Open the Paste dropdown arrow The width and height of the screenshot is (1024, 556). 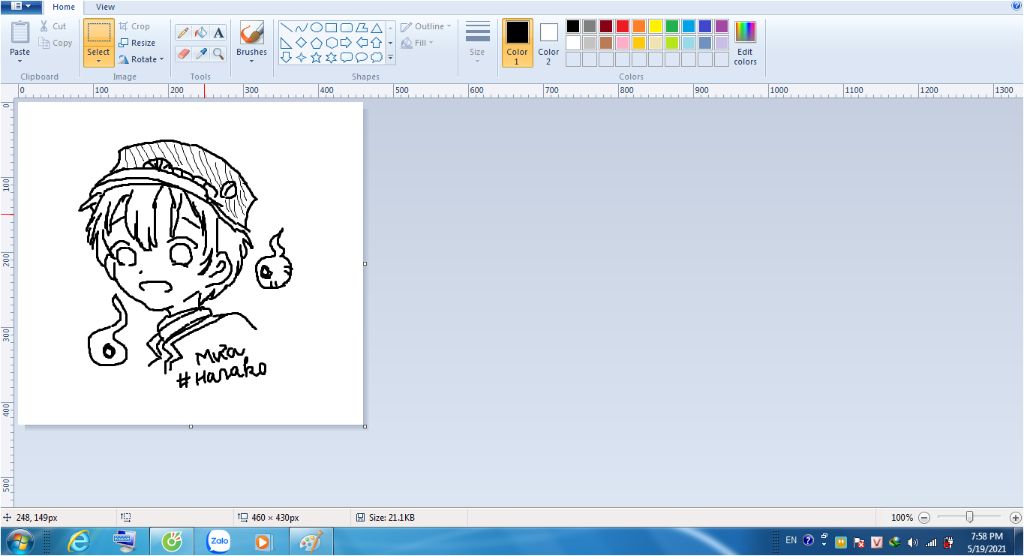pyautogui.click(x=20, y=61)
